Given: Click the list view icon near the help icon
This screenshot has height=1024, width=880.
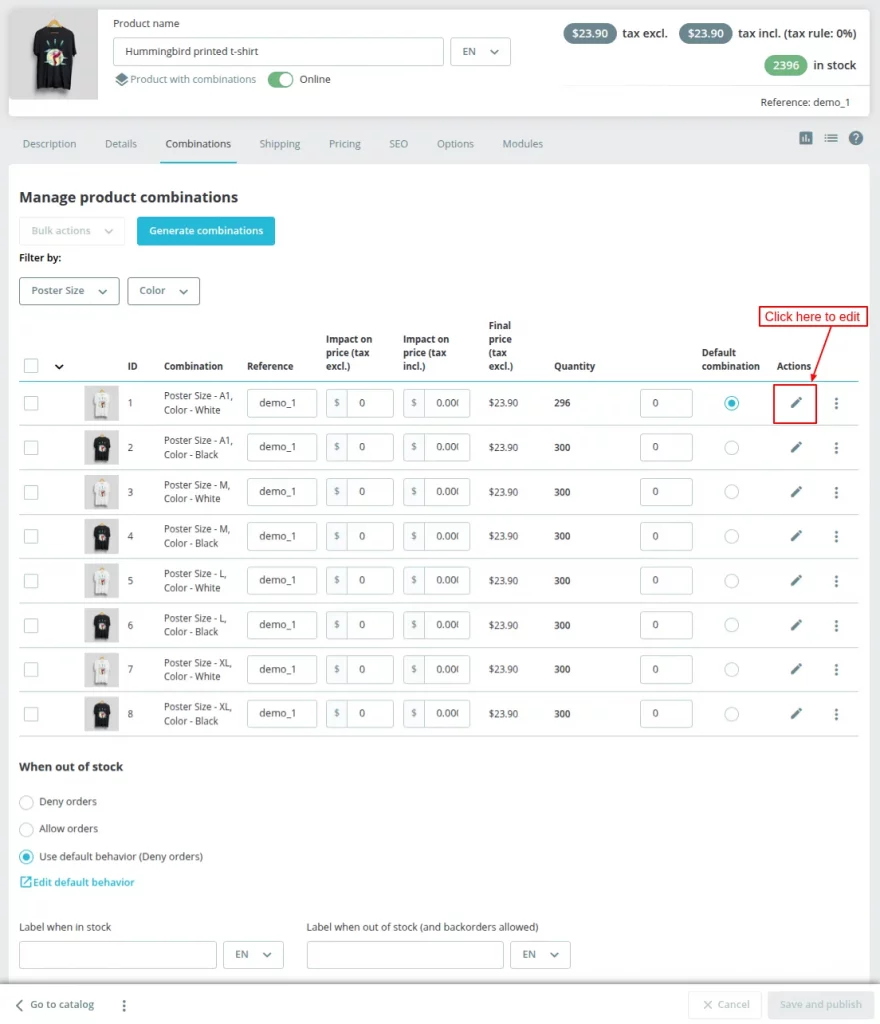Looking at the screenshot, I should (830, 138).
